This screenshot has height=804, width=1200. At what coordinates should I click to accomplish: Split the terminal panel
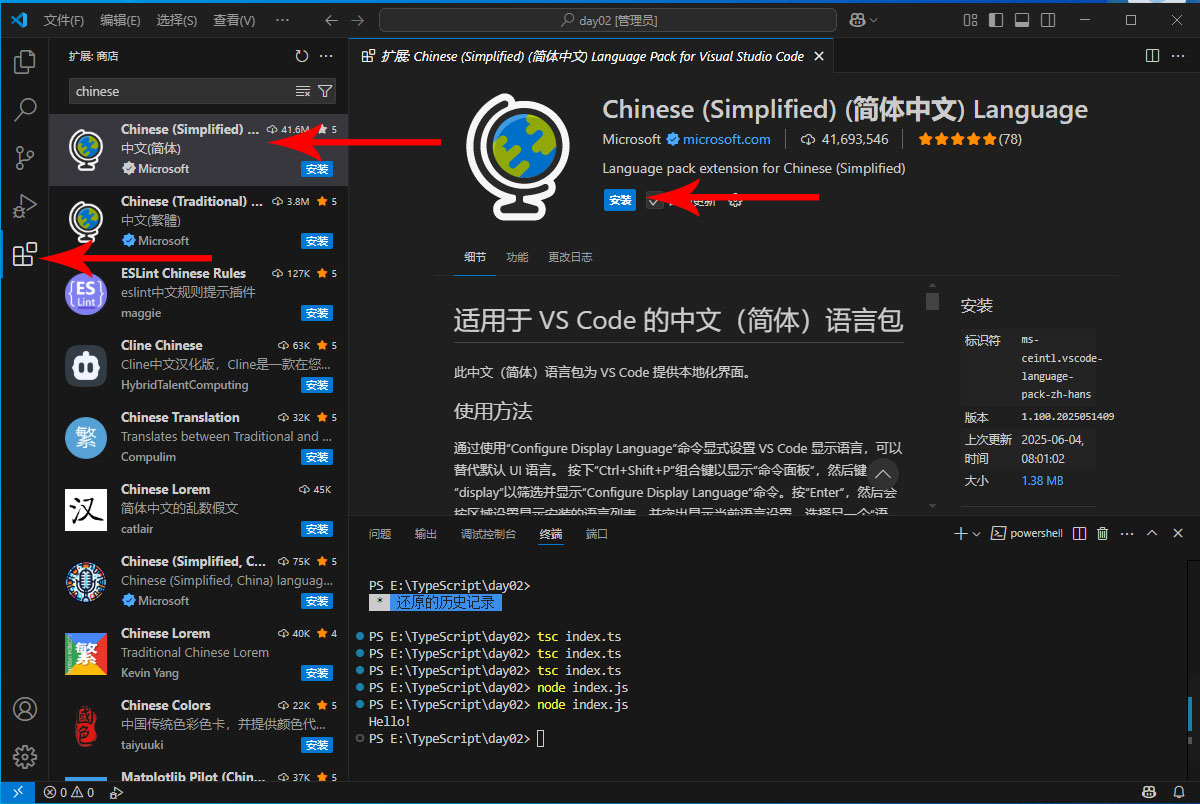click(x=1079, y=533)
